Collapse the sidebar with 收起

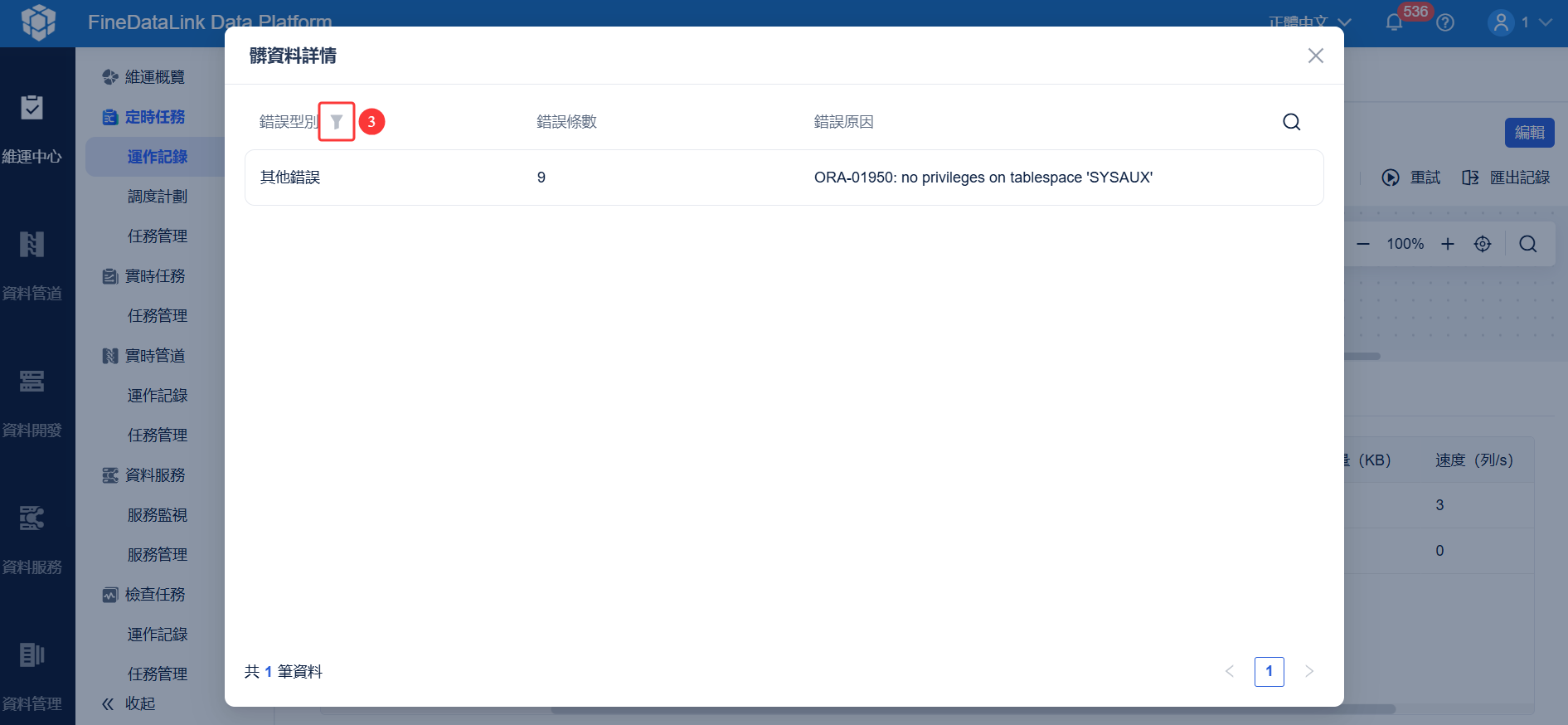tap(129, 703)
